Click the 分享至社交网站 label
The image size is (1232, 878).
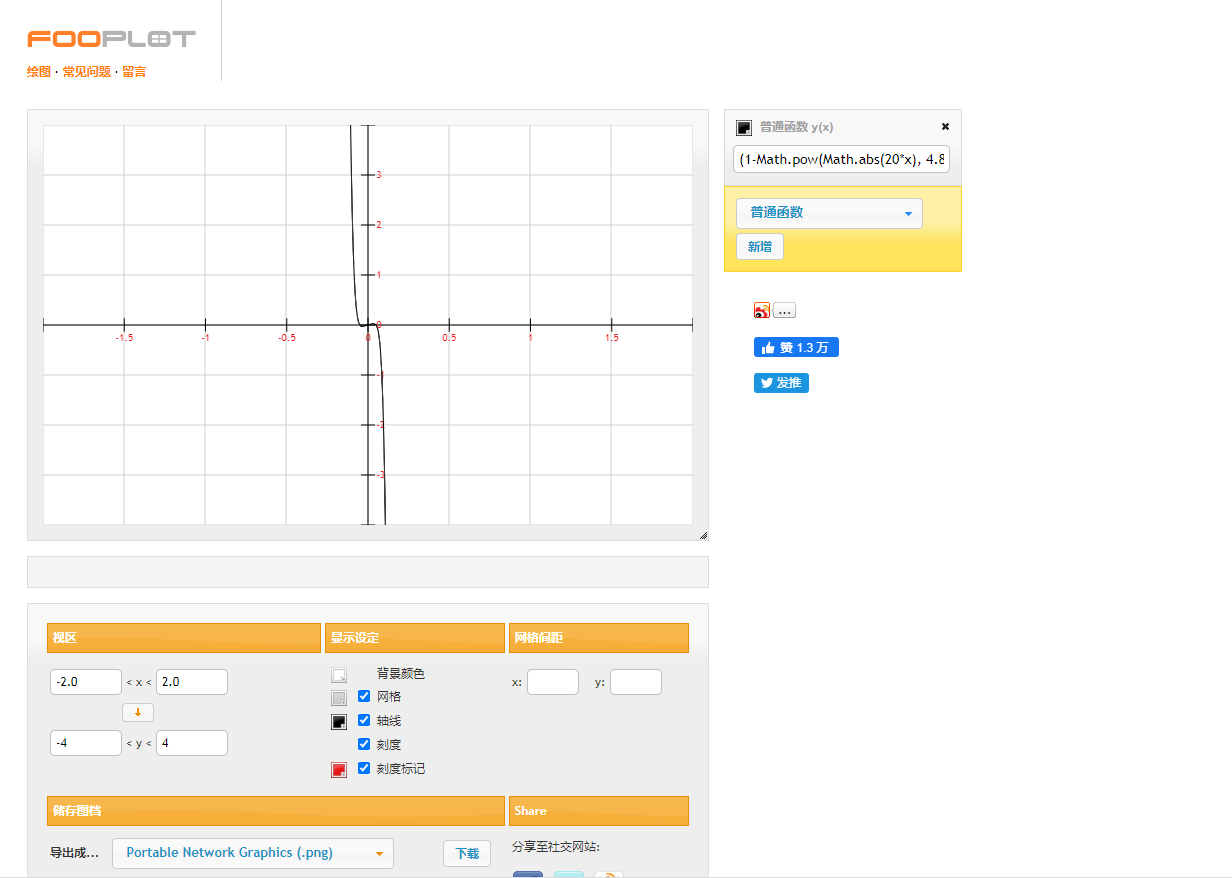point(556,847)
